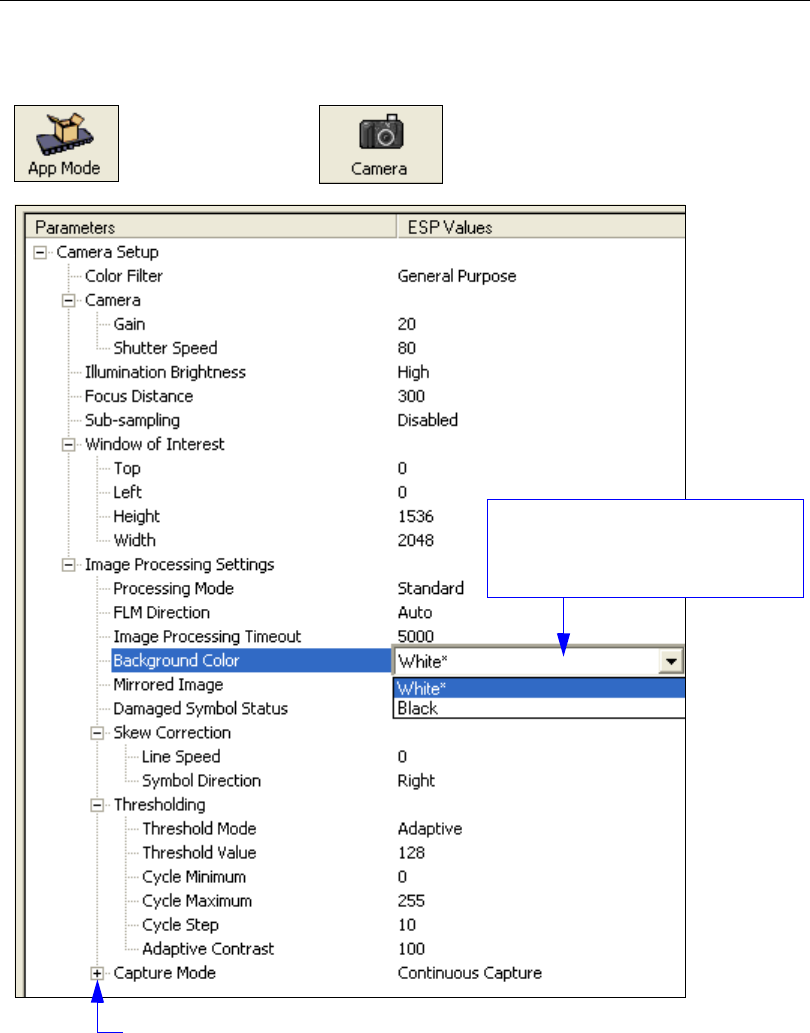
Task: Select the Mirrored Image parameter
Action: tap(169, 684)
